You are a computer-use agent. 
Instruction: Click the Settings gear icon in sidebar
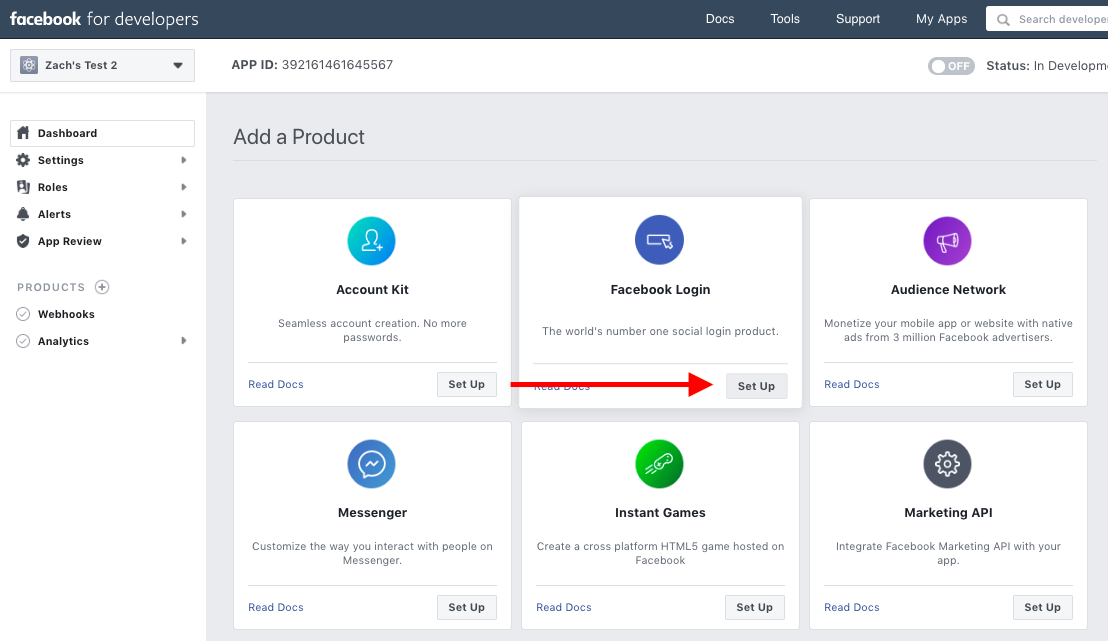click(23, 160)
